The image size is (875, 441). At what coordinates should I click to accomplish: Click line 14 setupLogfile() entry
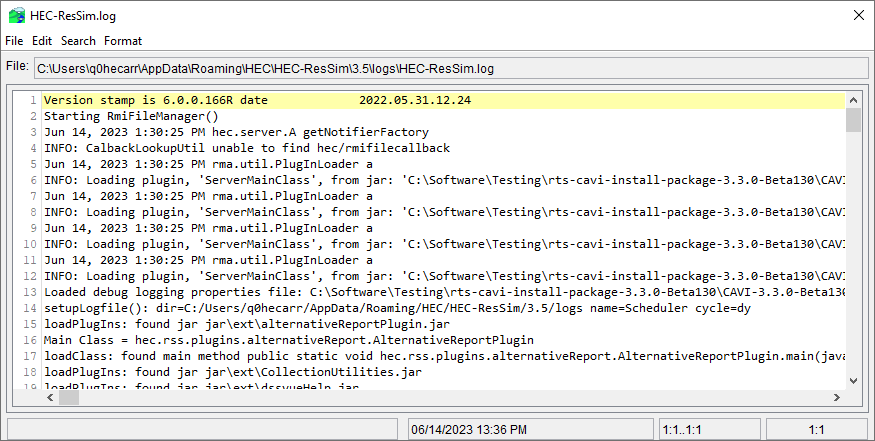(x=397, y=308)
